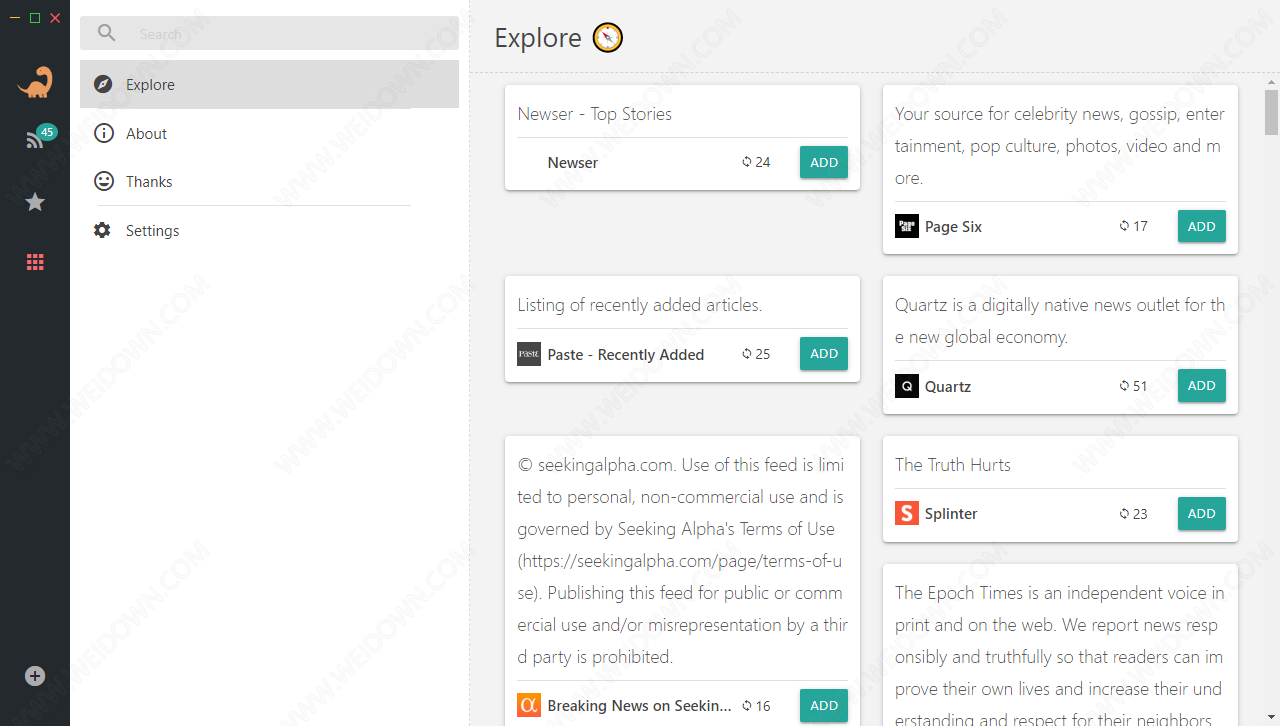Click the Epoch Times description text
This screenshot has width=1280, height=726.
(x=1060, y=655)
